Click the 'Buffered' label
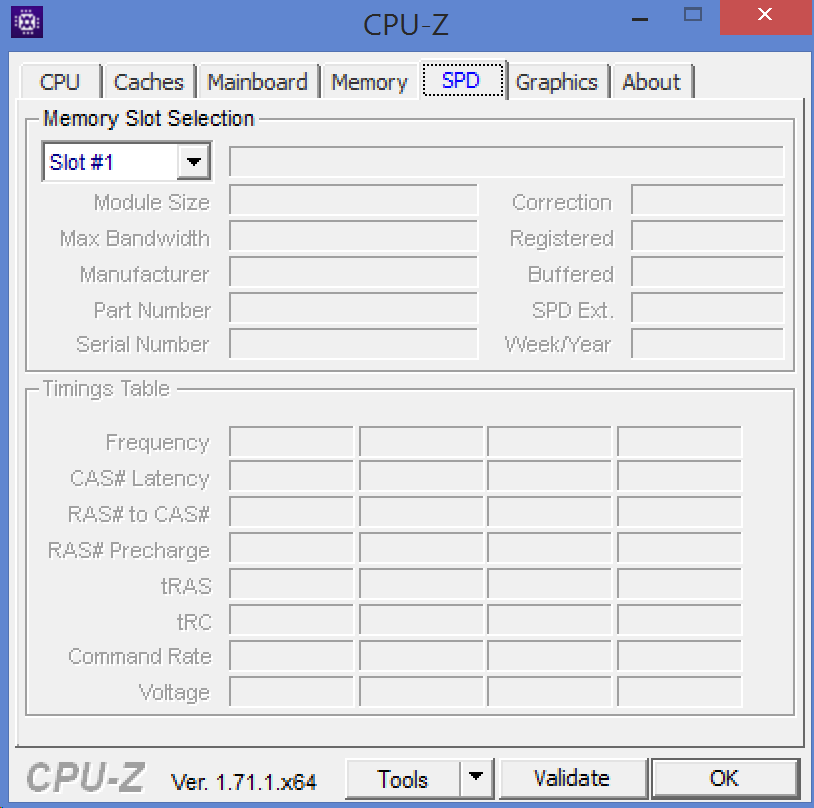Screen dimensions: 814x808 (571, 274)
